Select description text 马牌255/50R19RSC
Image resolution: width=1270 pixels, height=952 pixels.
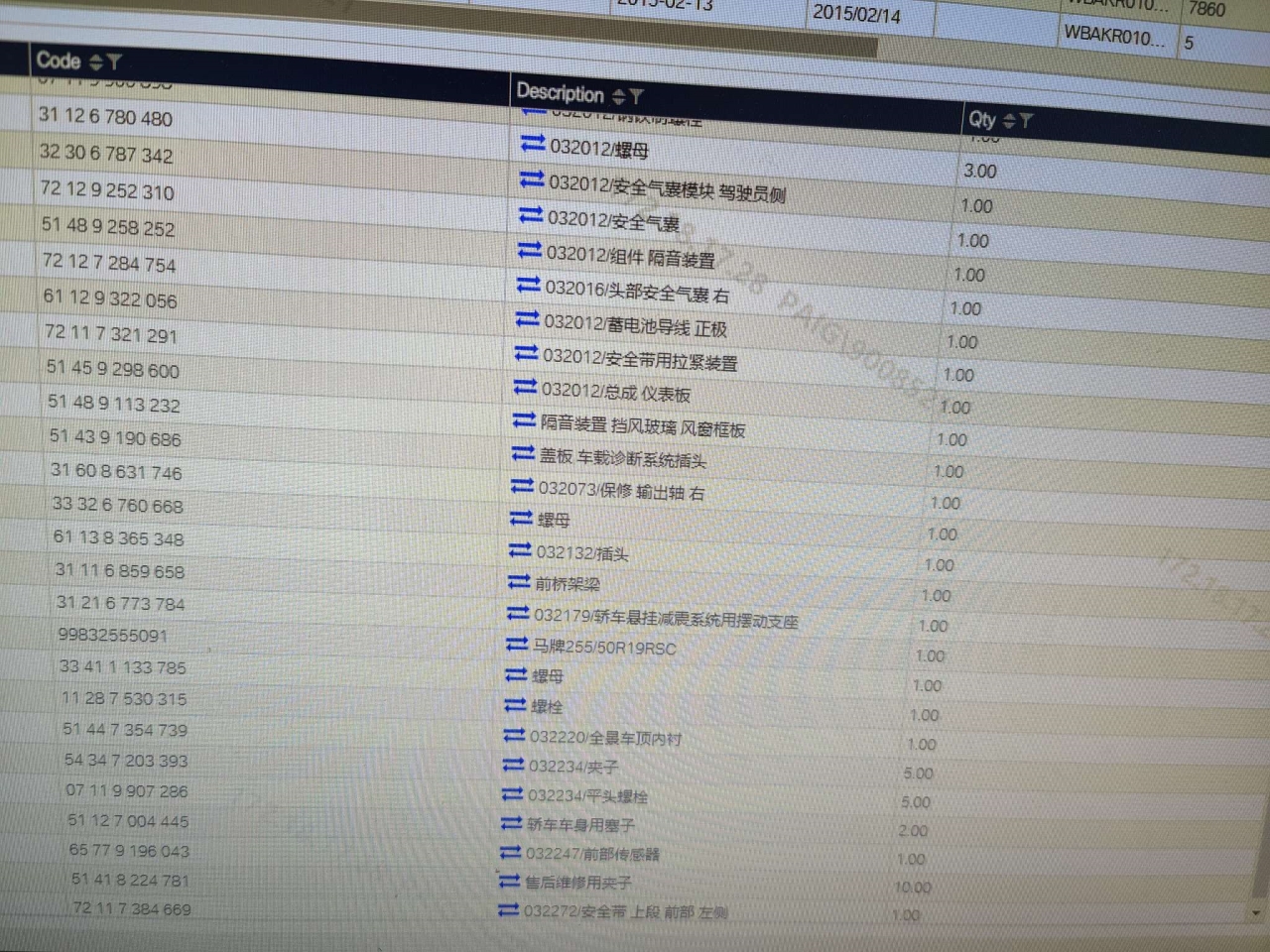click(604, 647)
